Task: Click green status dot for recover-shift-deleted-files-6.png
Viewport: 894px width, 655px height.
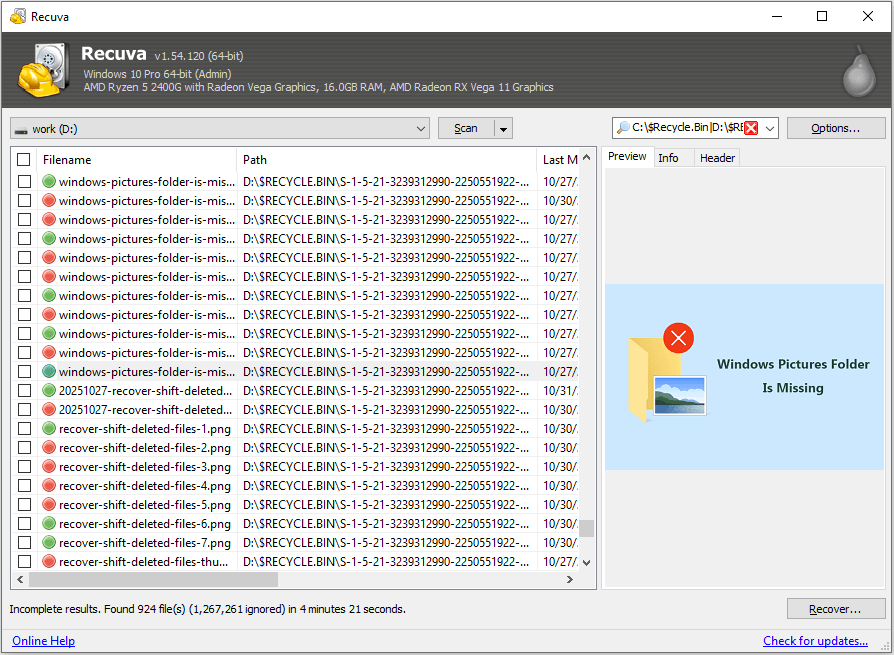Action: point(49,523)
